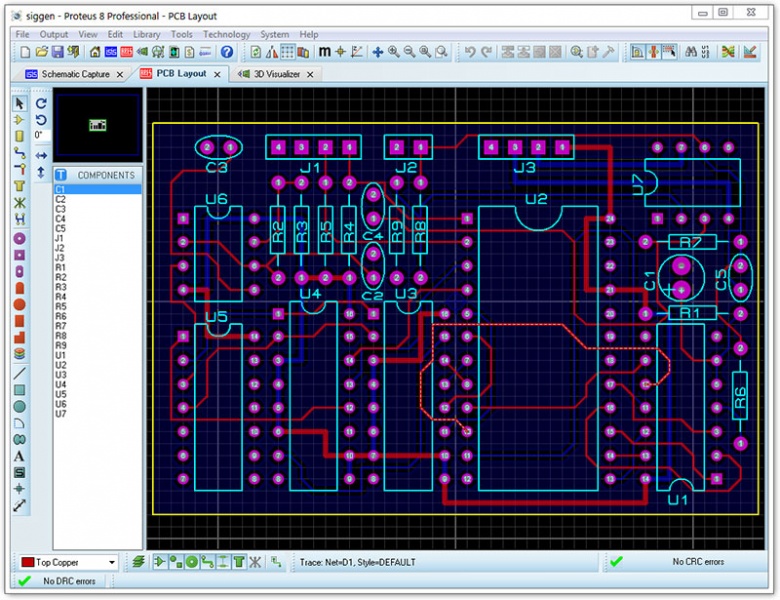Viewport: 780px width, 600px height.
Task: Zoom in using magnifier plus icon
Action: [x=393, y=52]
